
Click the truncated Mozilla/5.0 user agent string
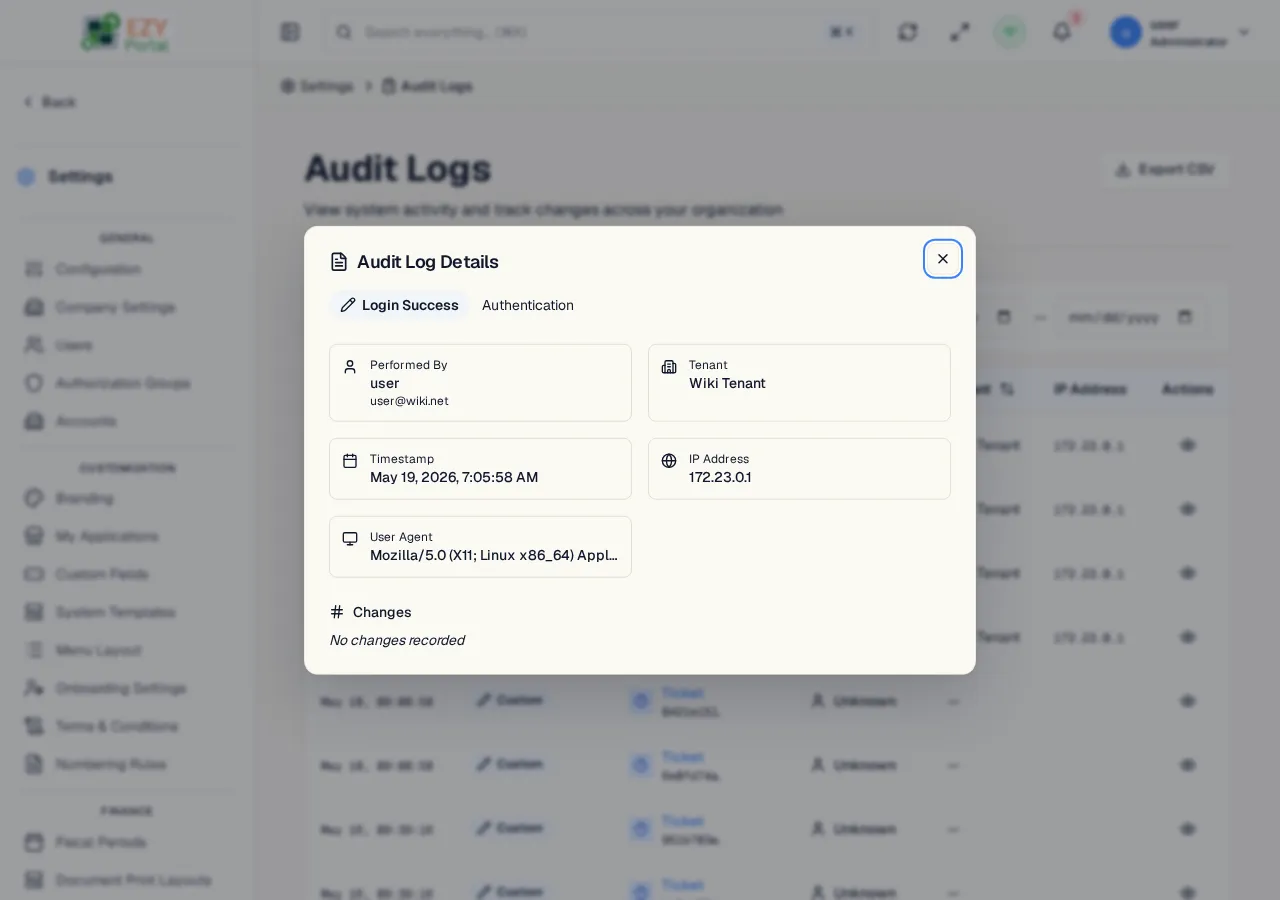[494, 555]
